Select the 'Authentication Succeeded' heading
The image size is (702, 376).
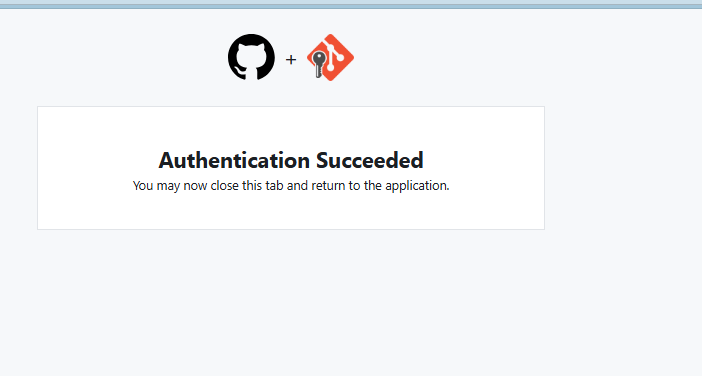291,160
